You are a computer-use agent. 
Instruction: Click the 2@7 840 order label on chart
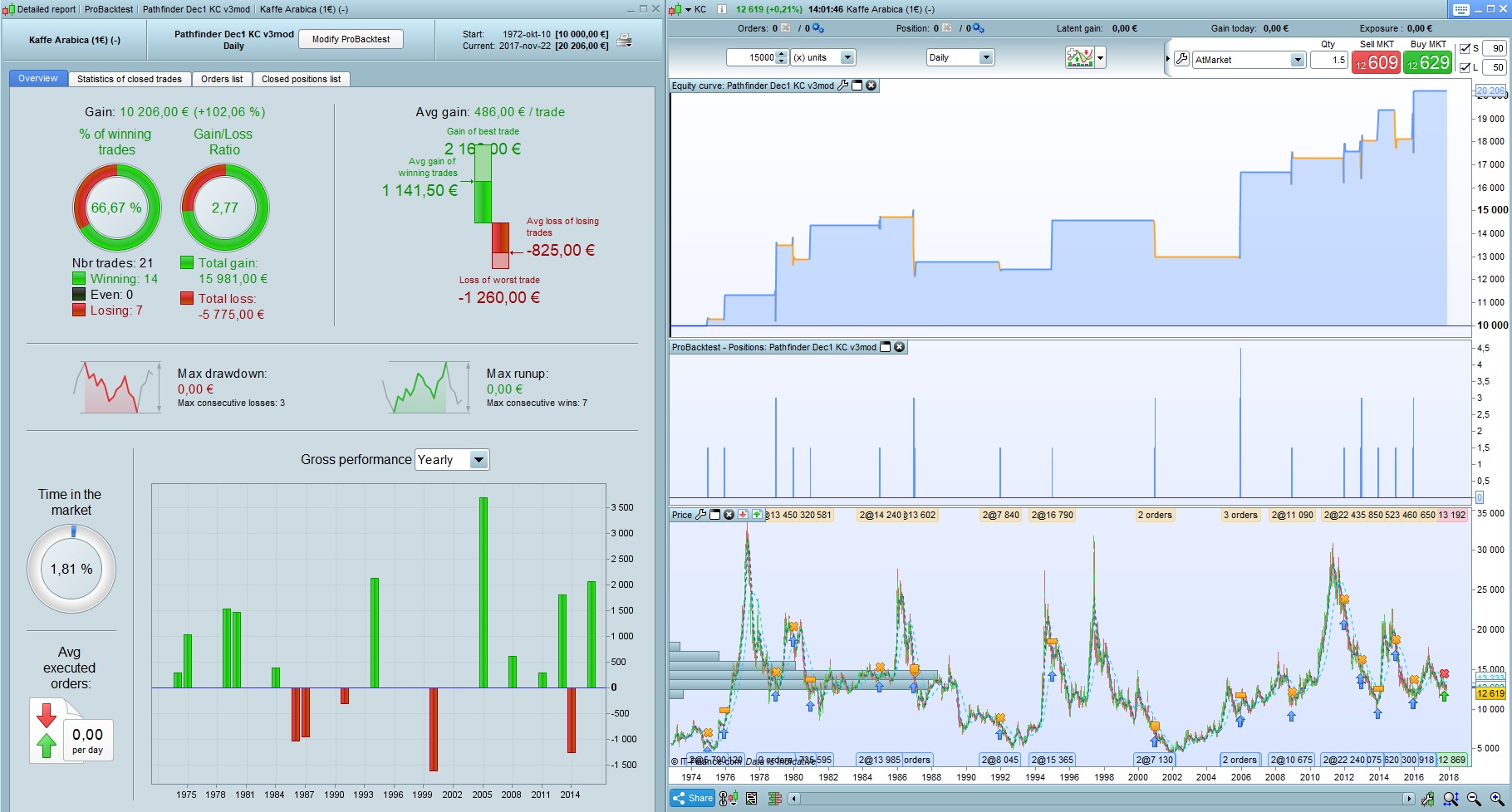(x=1000, y=515)
